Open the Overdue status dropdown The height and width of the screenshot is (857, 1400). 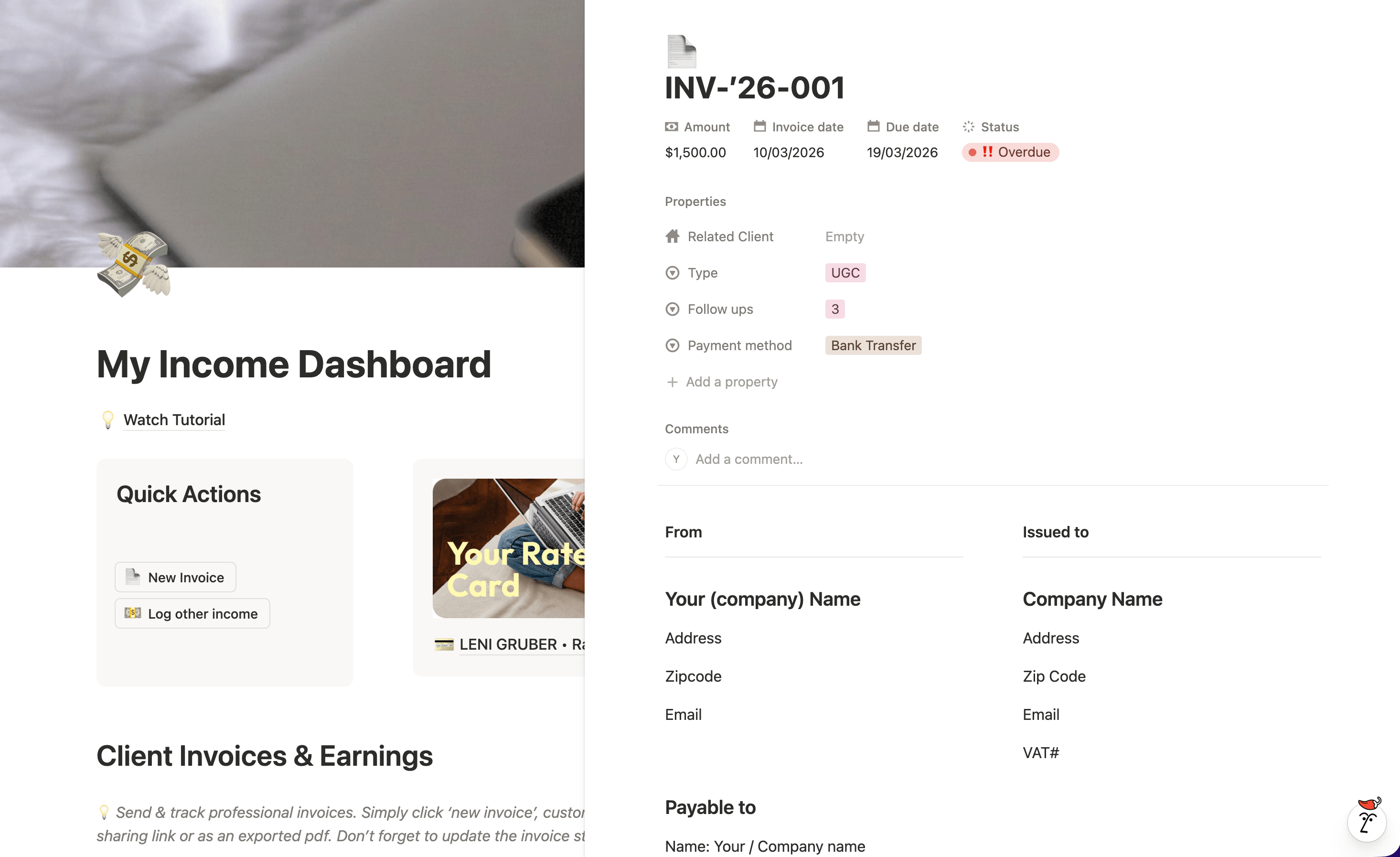[1010, 152]
